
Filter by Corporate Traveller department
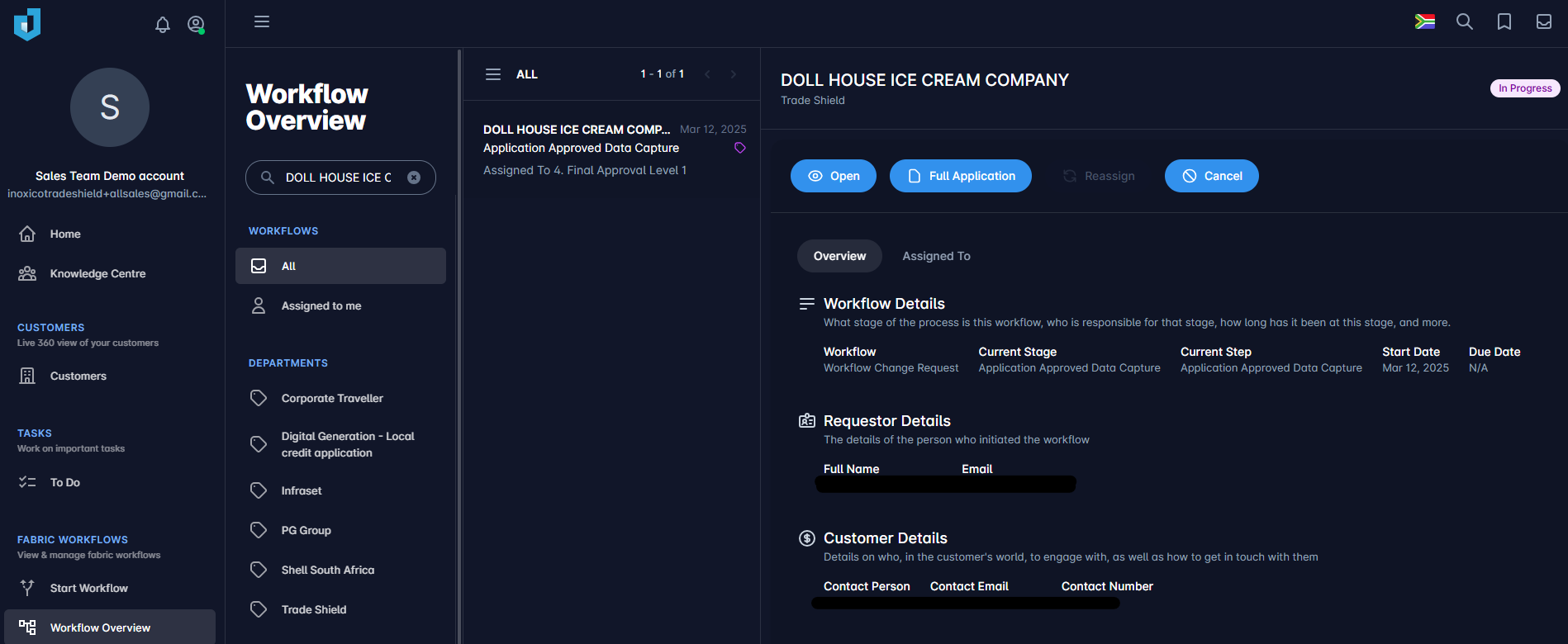(340, 398)
